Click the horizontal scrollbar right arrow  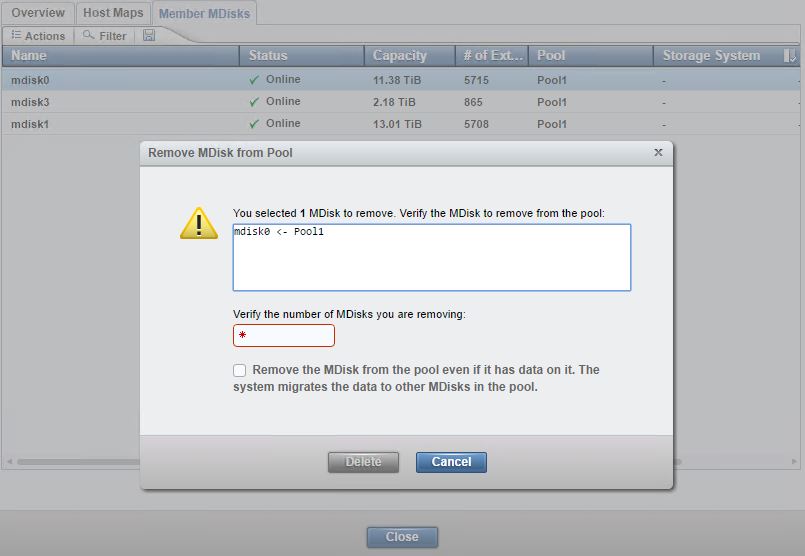pyautogui.click(x=795, y=462)
